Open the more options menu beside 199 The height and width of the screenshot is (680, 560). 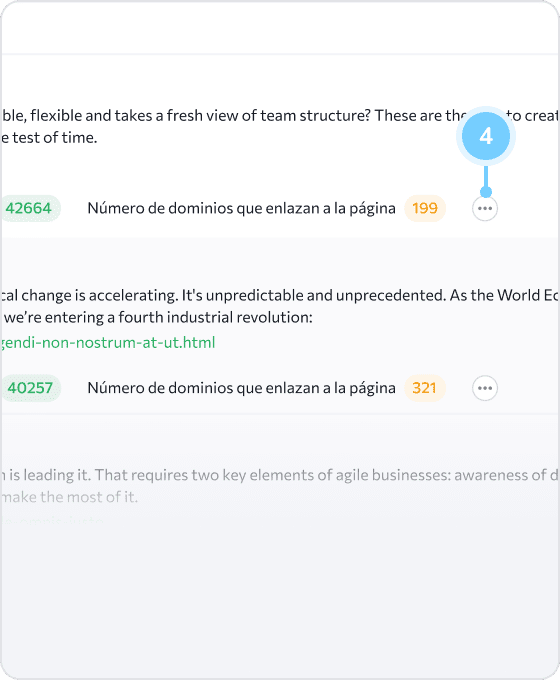[485, 209]
